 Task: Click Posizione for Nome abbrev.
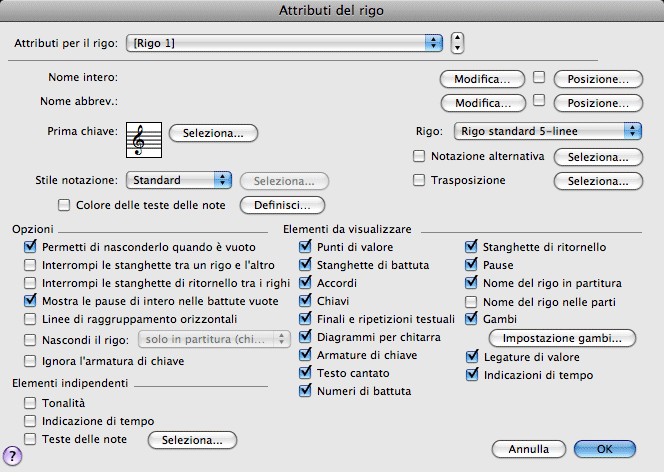[x=597, y=102]
